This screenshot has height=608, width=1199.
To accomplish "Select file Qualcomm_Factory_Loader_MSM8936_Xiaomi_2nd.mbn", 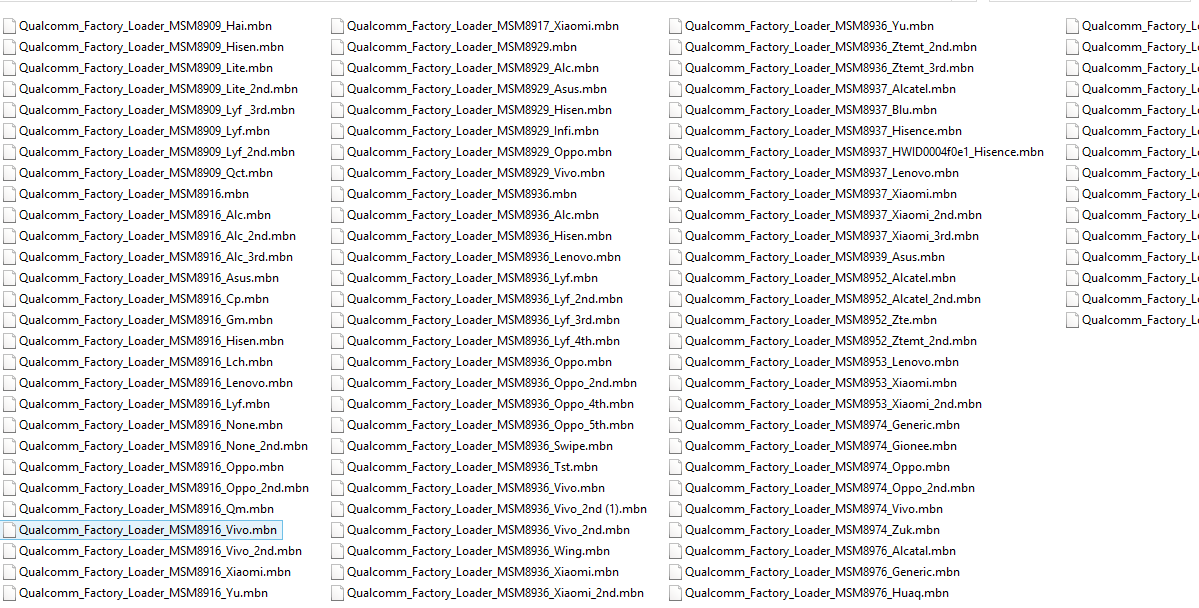I will pos(496,592).
